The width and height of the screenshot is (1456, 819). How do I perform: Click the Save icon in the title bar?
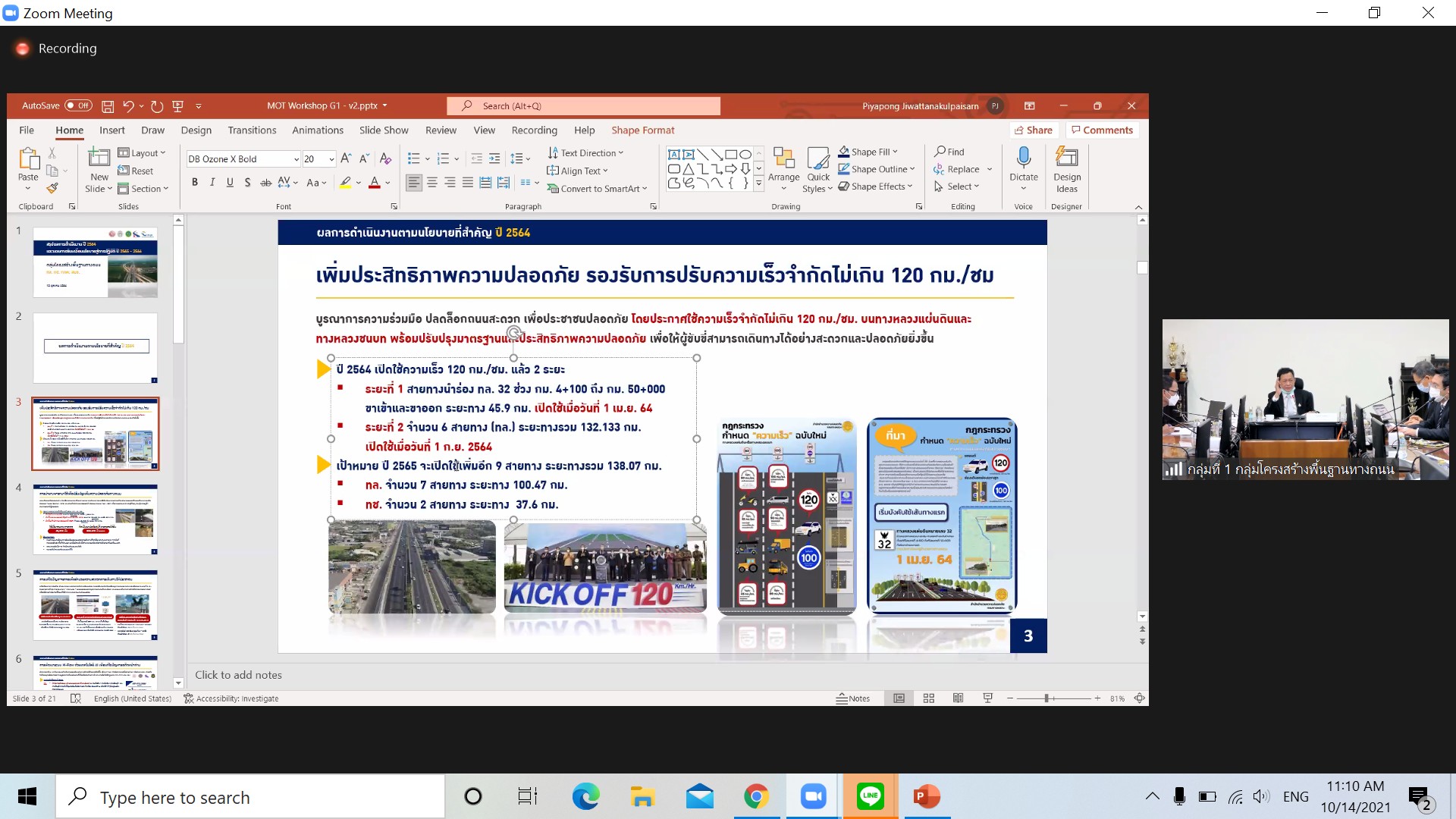pyautogui.click(x=108, y=106)
